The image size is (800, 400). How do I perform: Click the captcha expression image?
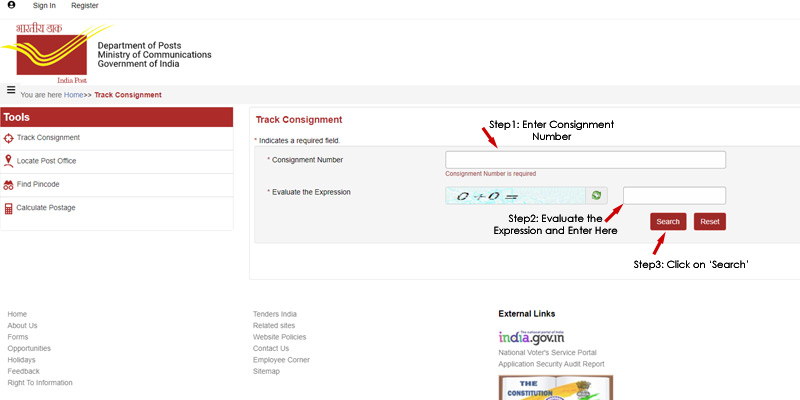point(515,195)
